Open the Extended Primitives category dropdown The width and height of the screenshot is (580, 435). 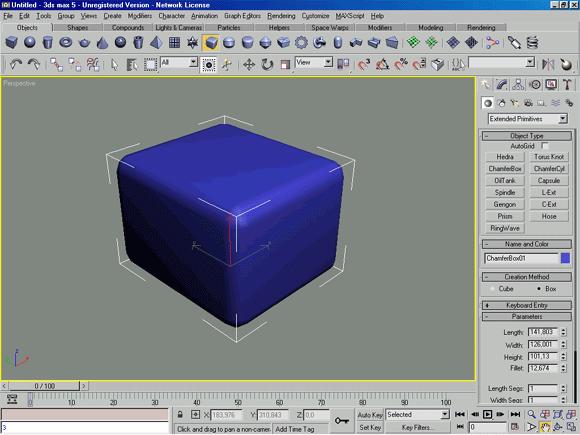(x=527, y=119)
